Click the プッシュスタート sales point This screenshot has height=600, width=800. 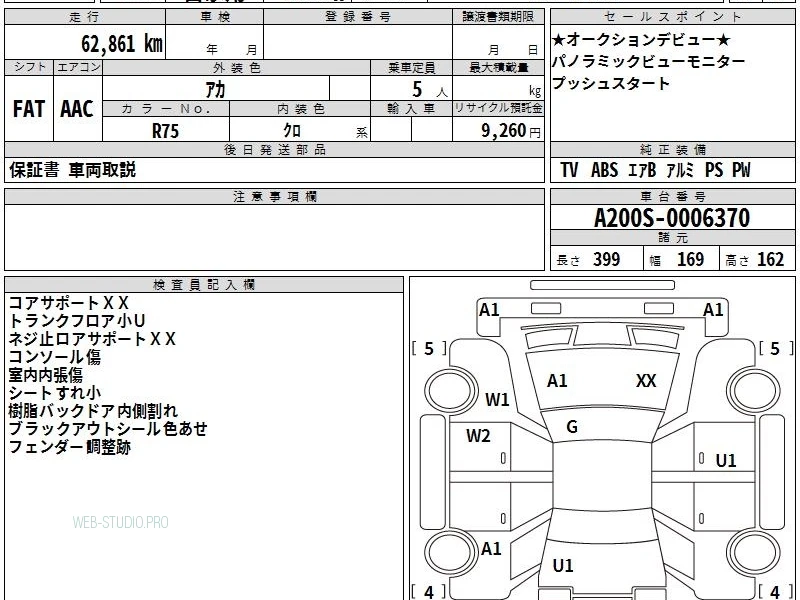point(611,83)
